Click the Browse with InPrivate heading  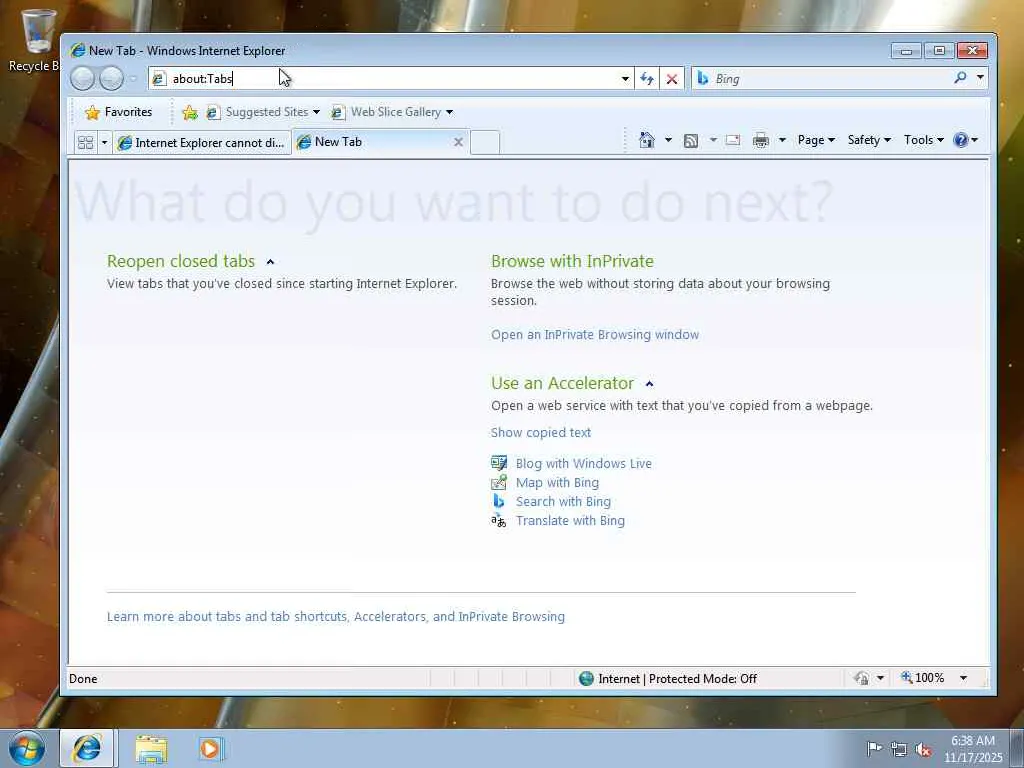click(572, 261)
